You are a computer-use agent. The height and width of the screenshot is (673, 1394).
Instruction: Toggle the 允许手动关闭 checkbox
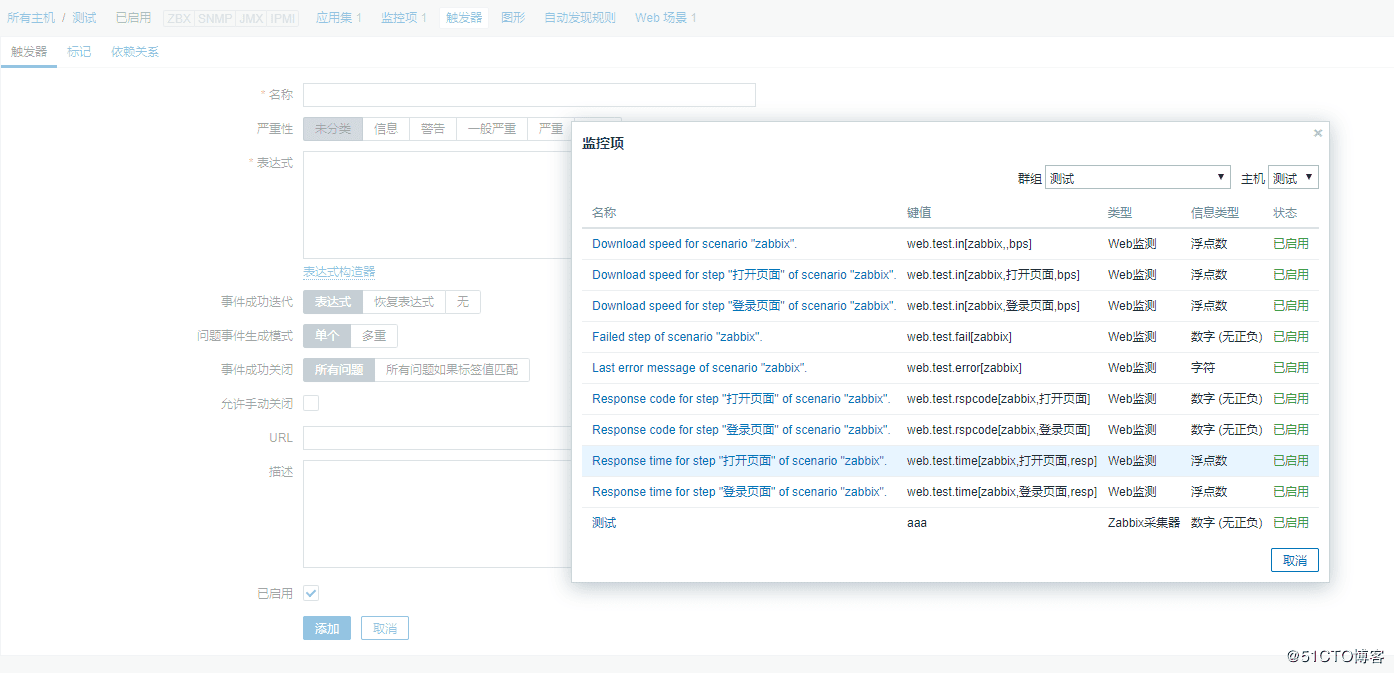[x=311, y=403]
